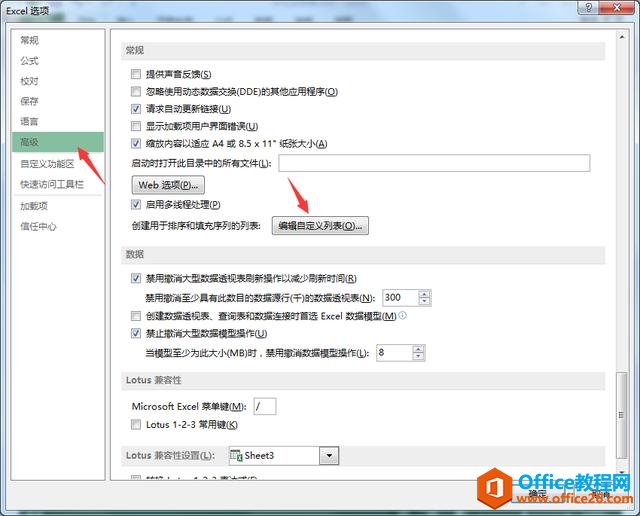Image resolution: width=640 pixels, height=516 pixels.
Task: Increase the pivot table rows spinner
Action: [424, 294]
